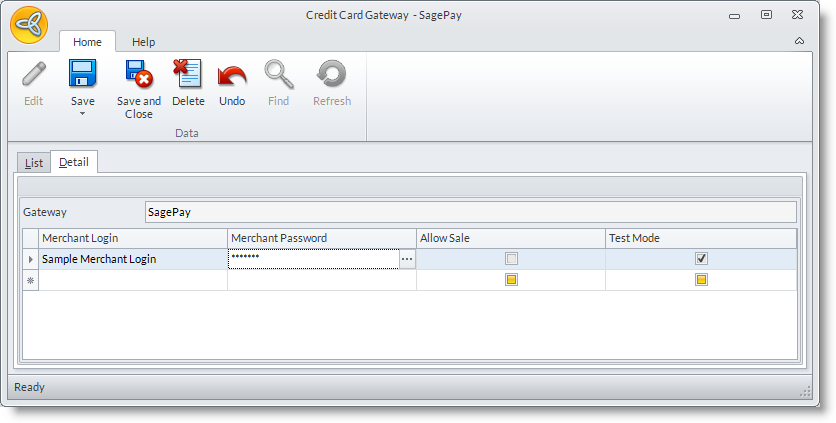836x423 pixels.
Task: Toggle Test Mode checkbox in new row
Action: pyautogui.click(x=702, y=280)
